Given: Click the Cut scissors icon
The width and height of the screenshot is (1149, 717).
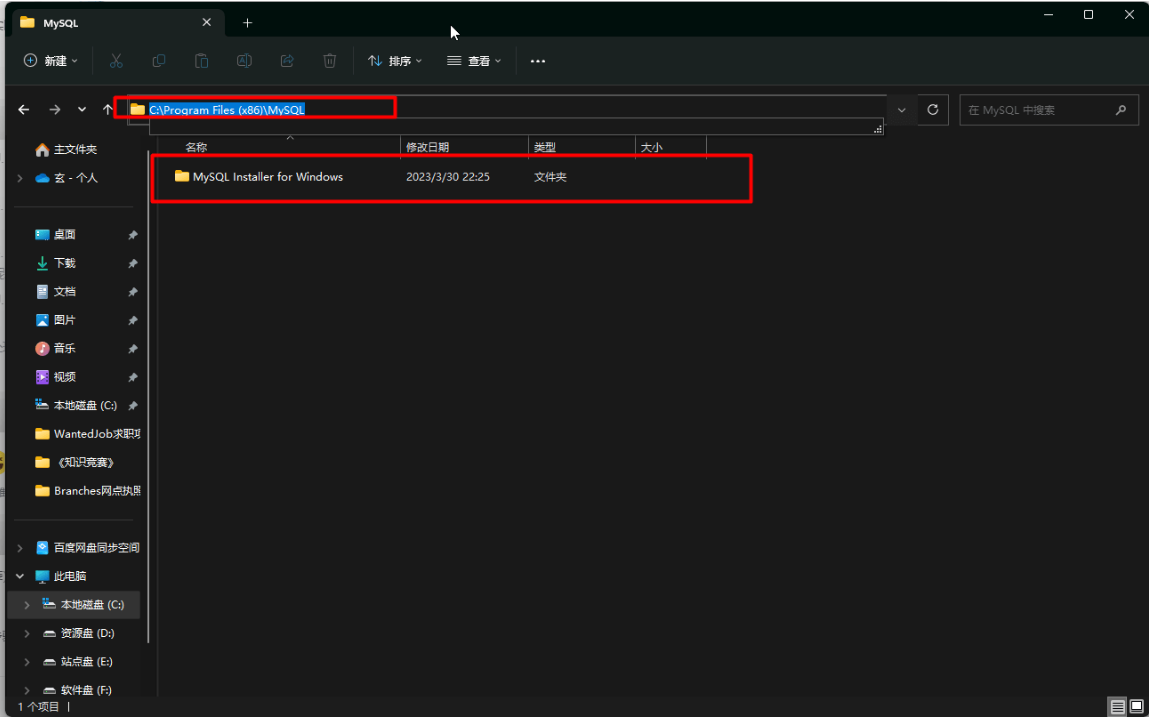Looking at the screenshot, I should 116,61.
